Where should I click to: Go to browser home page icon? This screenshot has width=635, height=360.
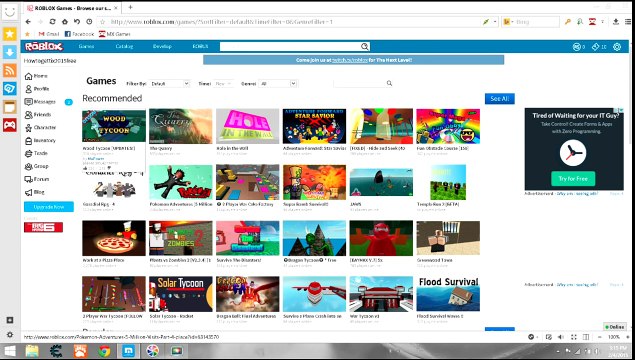(65, 22)
